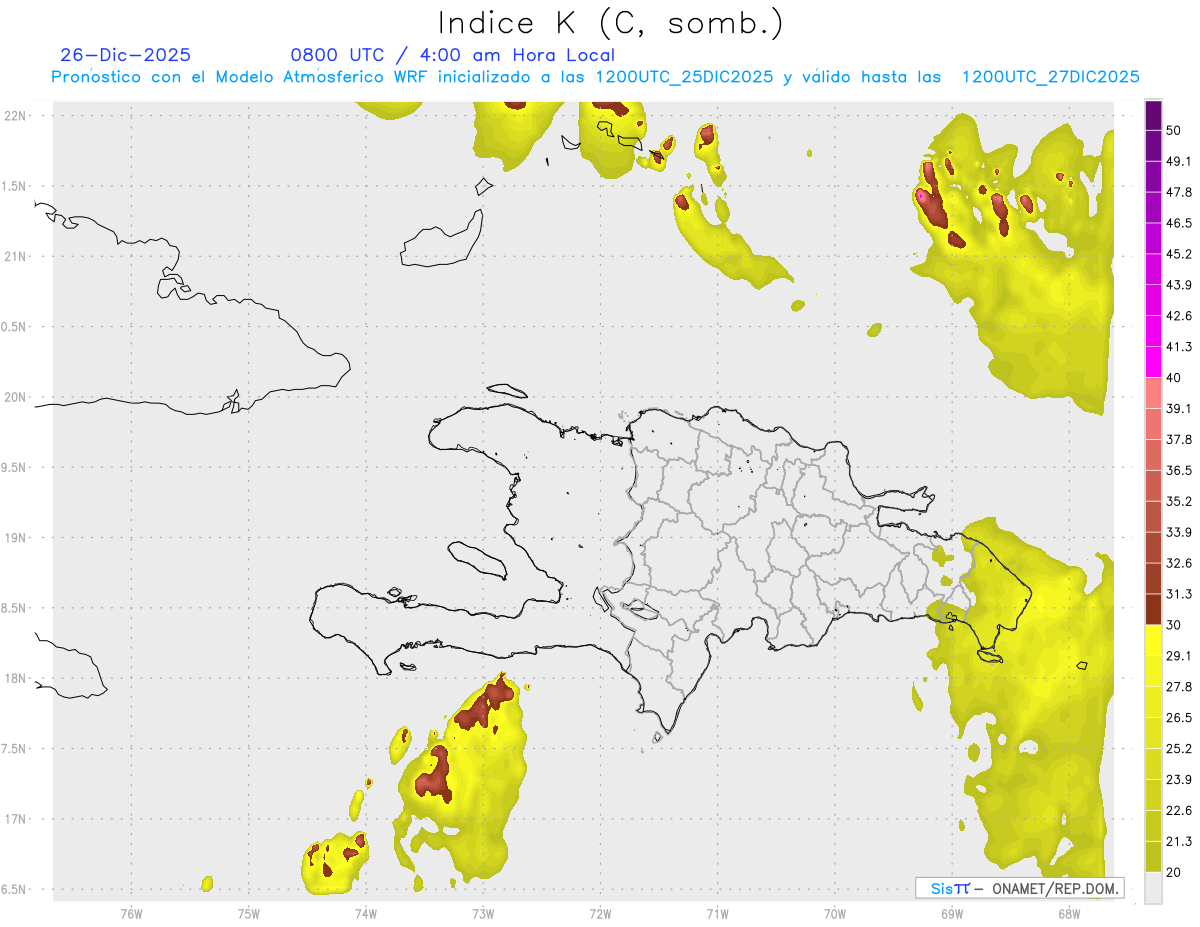This screenshot has height=927, width=1200.
Task: Click the '17N' latitude label
Action: point(17,820)
